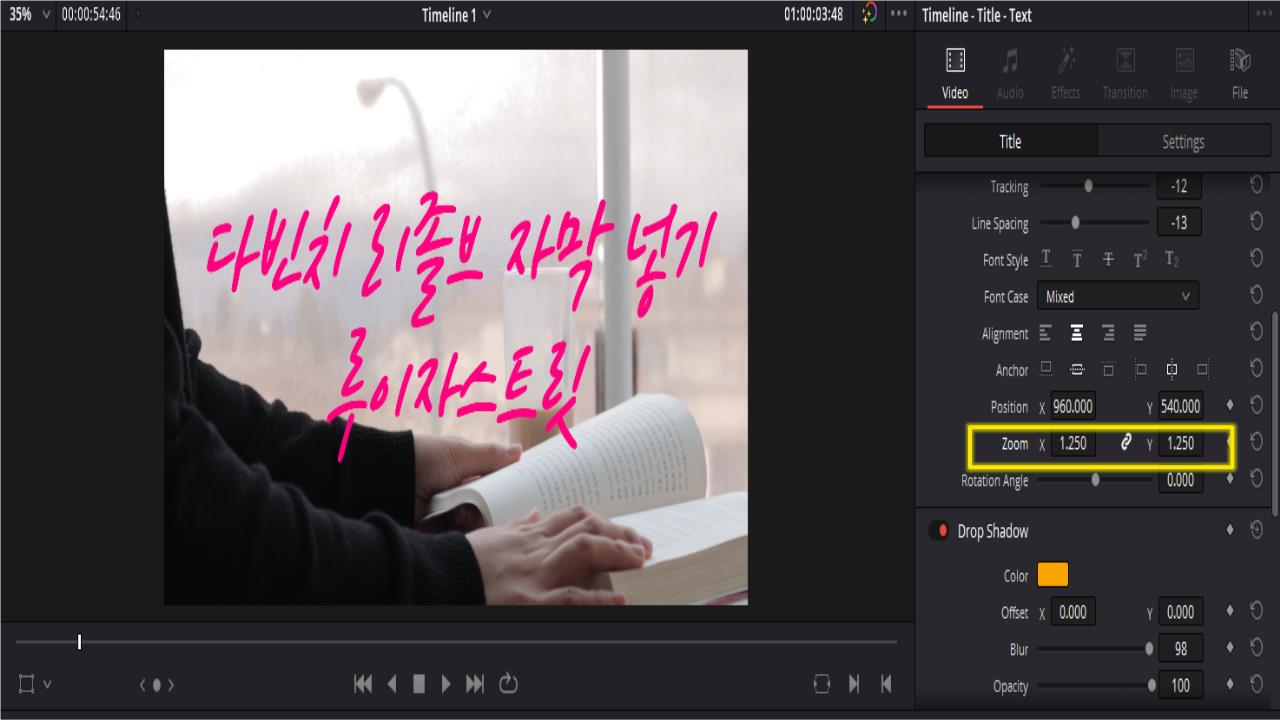Open the 35% viewer zoom dropdown
This screenshot has width=1280, height=720.
click(x=30, y=15)
